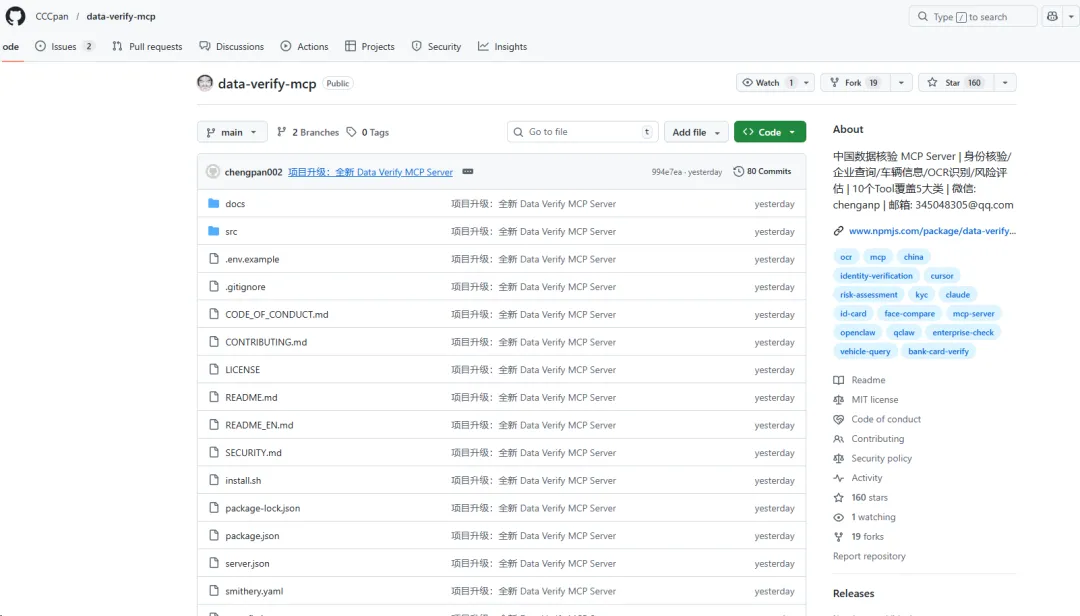Focus the Go to file input
This screenshot has height=616, width=1080.
pyautogui.click(x=583, y=132)
